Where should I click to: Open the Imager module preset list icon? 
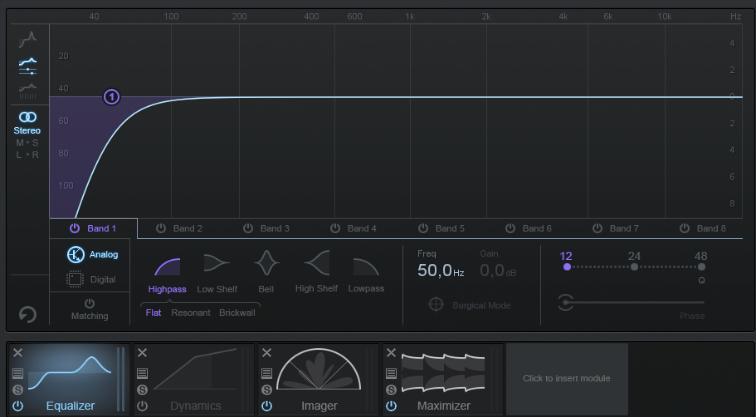267,373
